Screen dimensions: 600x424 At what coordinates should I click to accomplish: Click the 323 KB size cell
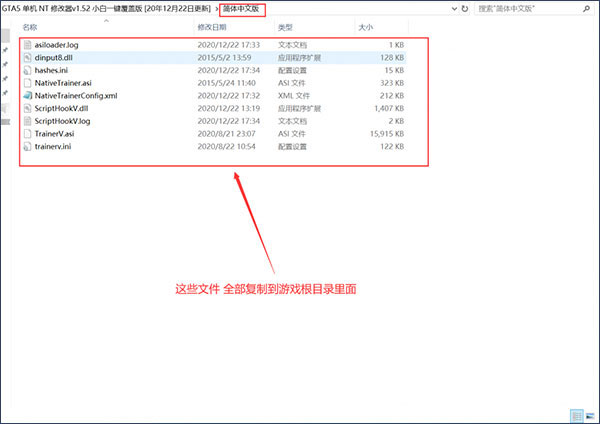click(392, 83)
